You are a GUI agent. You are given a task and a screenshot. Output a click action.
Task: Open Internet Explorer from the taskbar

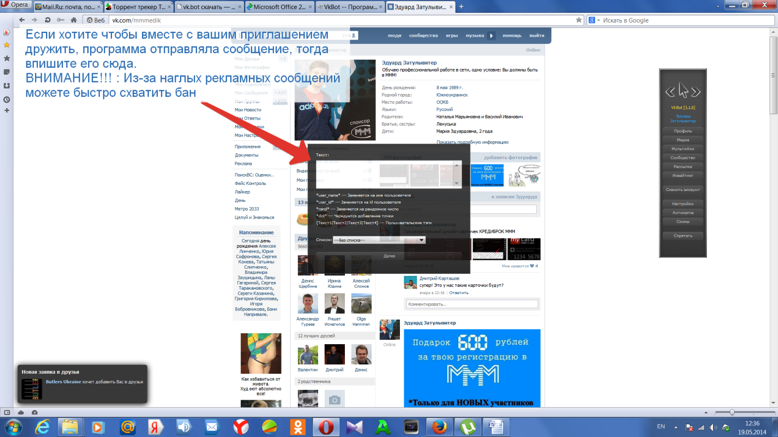pos(42,427)
